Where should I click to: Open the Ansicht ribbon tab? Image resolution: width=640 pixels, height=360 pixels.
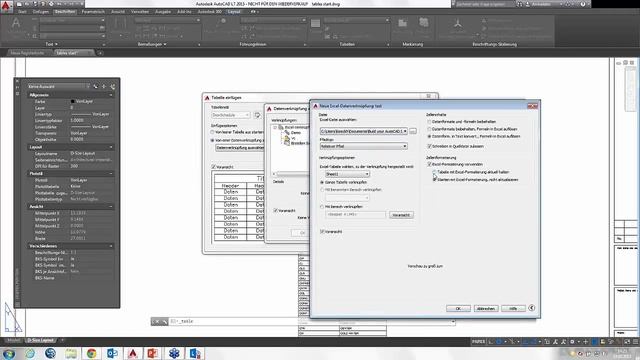(x=118, y=12)
